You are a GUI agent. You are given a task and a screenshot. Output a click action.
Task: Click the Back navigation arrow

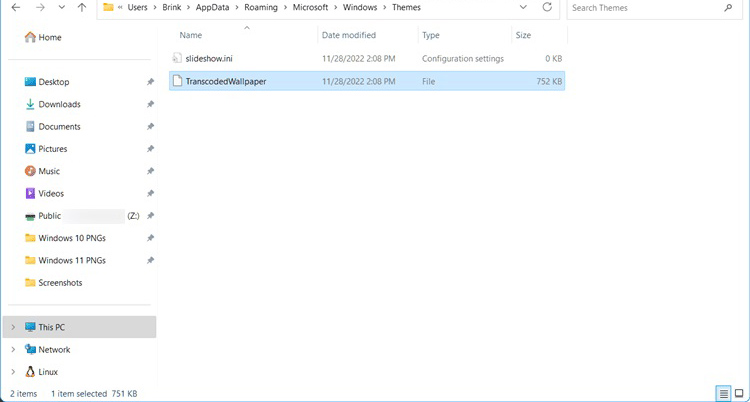click(x=15, y=8)
